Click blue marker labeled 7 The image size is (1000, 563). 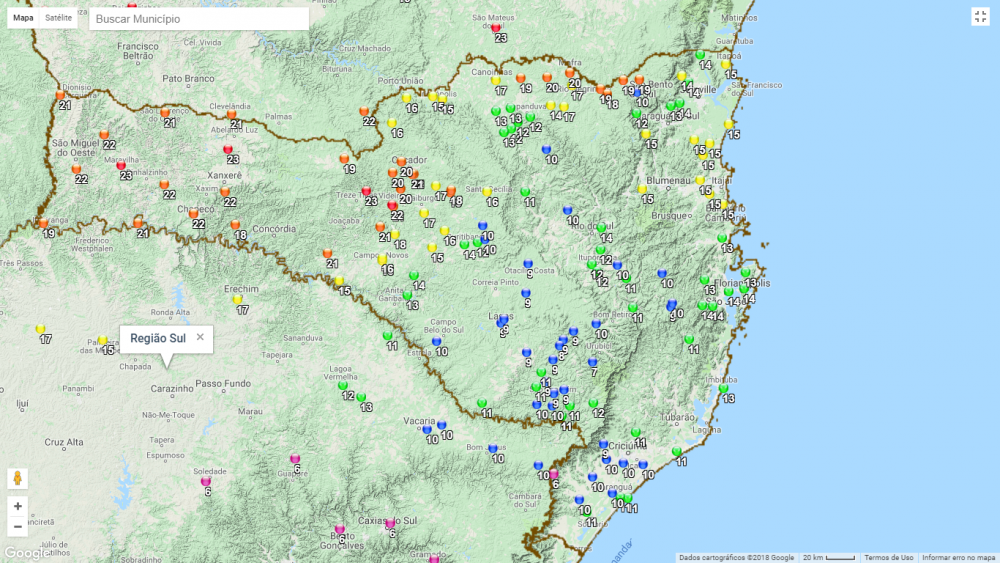tap(593, 363)
